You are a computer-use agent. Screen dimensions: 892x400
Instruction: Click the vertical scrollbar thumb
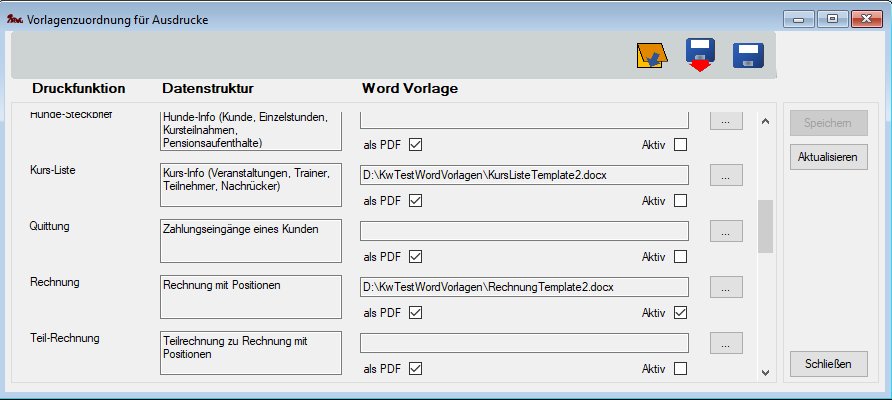click(766, 226)
